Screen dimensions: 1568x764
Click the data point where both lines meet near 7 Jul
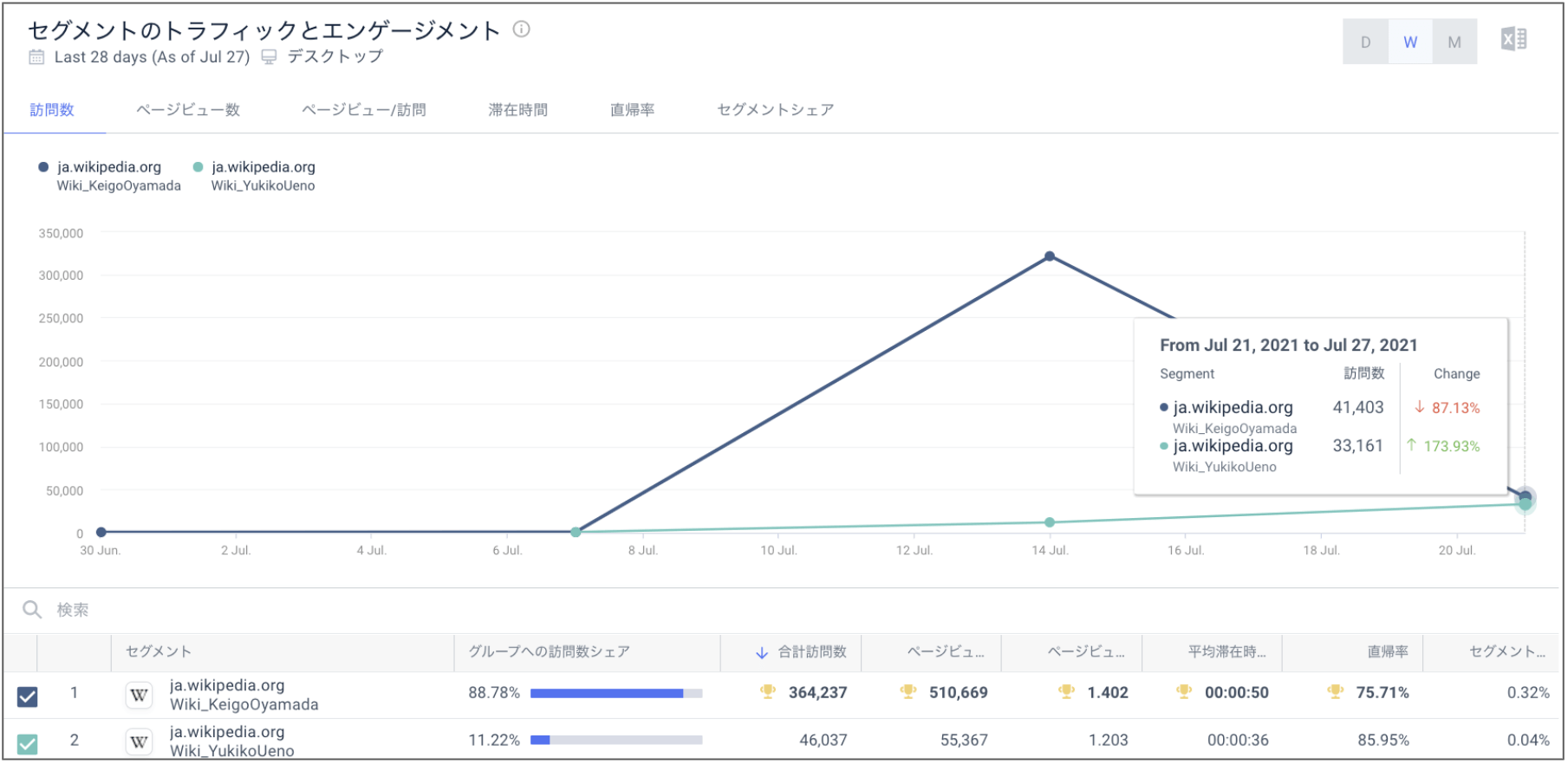pyautogui.click(x=576, y=532)
